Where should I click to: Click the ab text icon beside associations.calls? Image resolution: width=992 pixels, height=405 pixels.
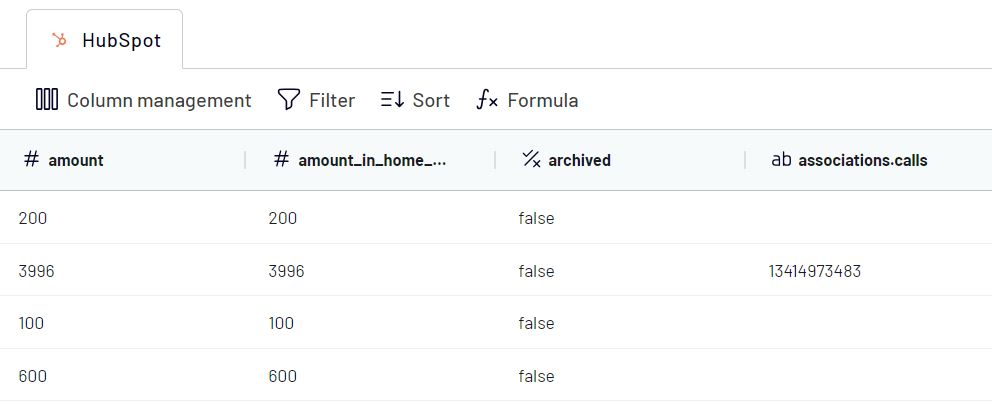point(781,160)
